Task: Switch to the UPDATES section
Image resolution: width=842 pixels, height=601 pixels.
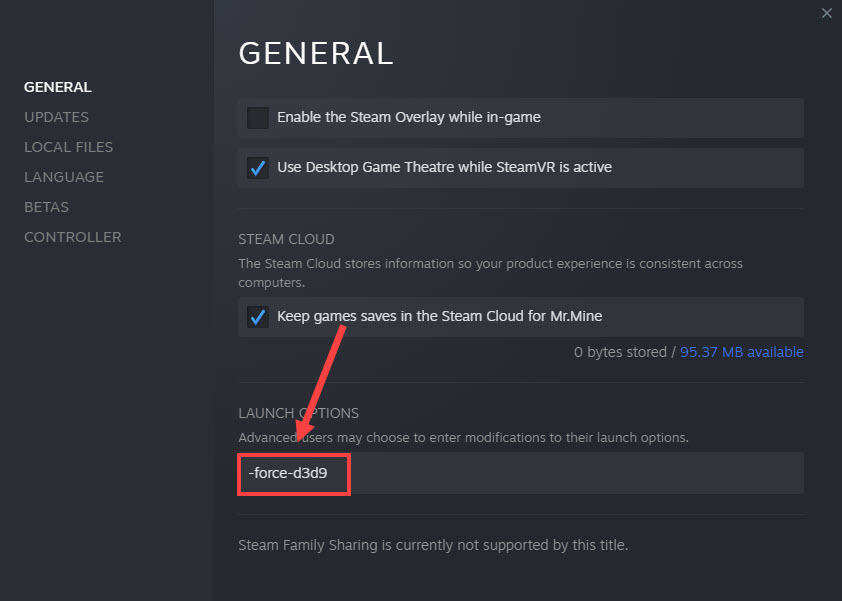Action: pyautogui.click(x=56, y=117)
